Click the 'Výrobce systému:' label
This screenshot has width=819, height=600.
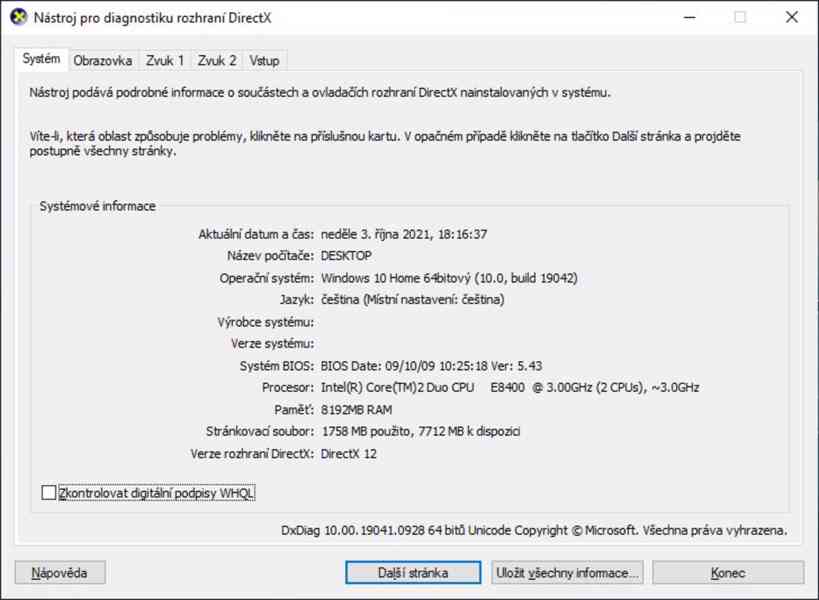tap(266, 322)
